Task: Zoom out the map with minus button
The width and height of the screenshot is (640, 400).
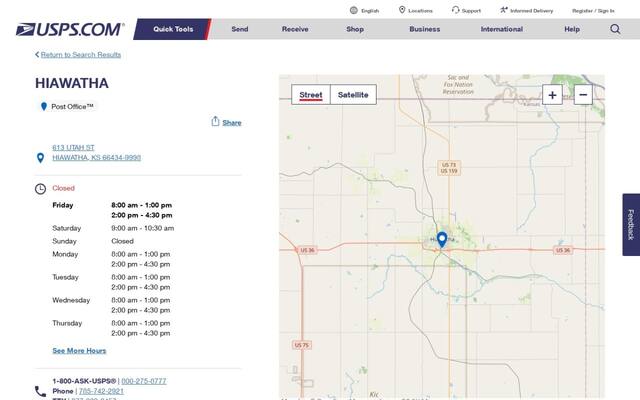Action: pyautogui.click(x=583, y=95)
